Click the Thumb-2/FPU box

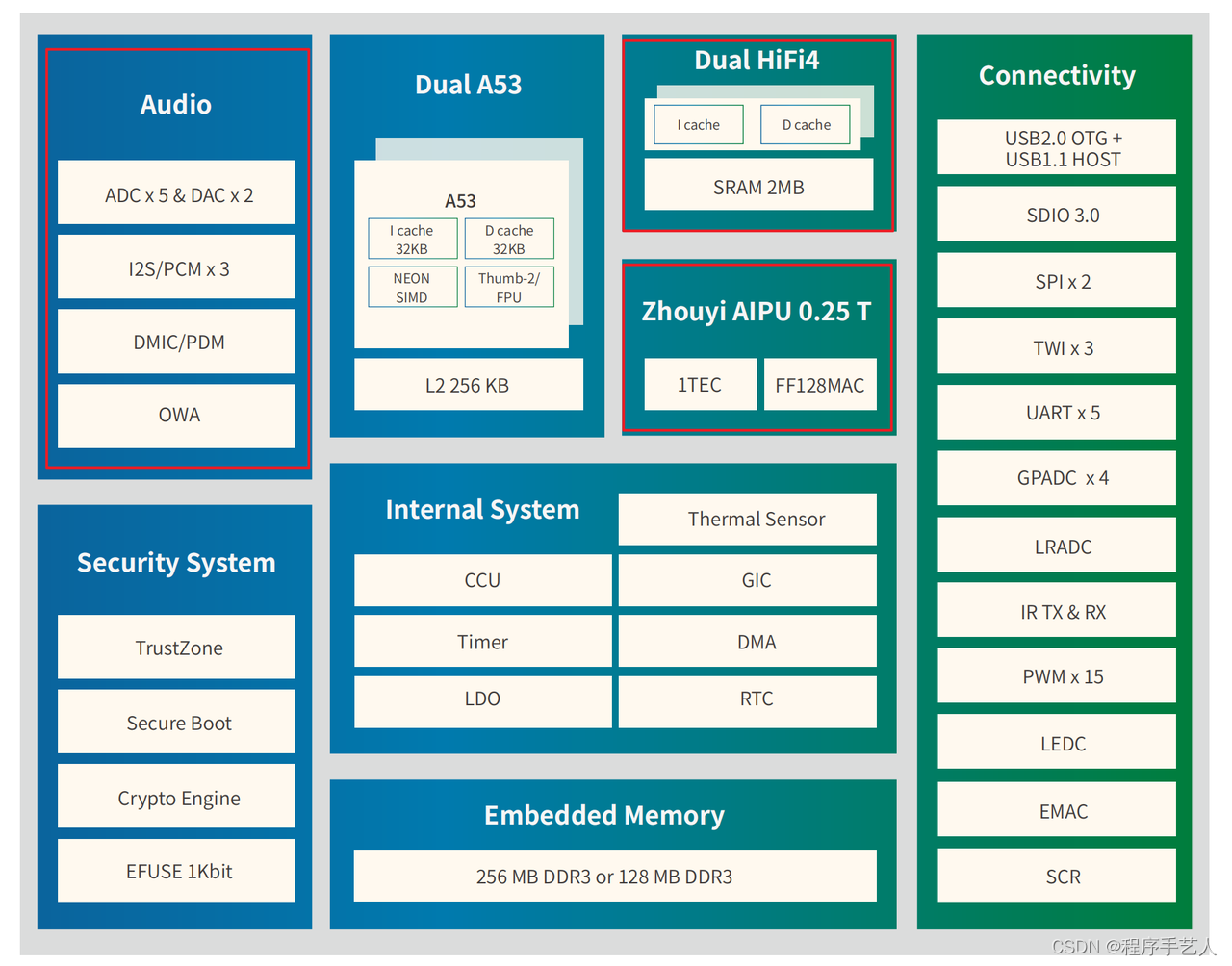click(x=509, y=287)
